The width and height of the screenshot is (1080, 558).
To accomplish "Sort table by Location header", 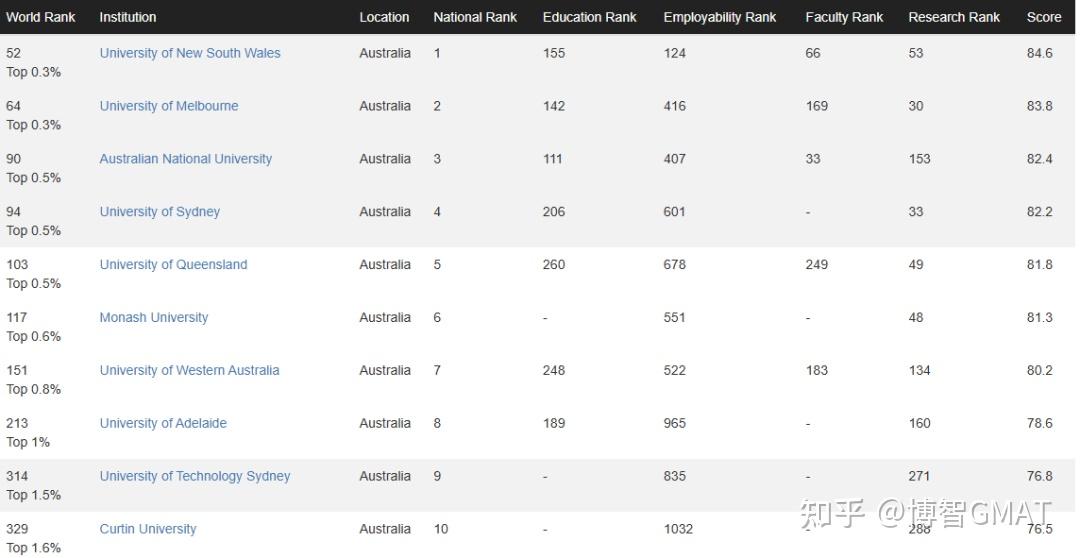I will click(x=384, y=17).
